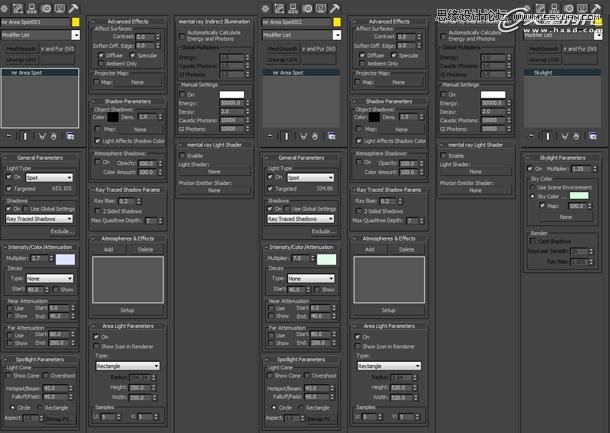Toggle show end result in Skylight panel
610x433 pixels.
548,136
